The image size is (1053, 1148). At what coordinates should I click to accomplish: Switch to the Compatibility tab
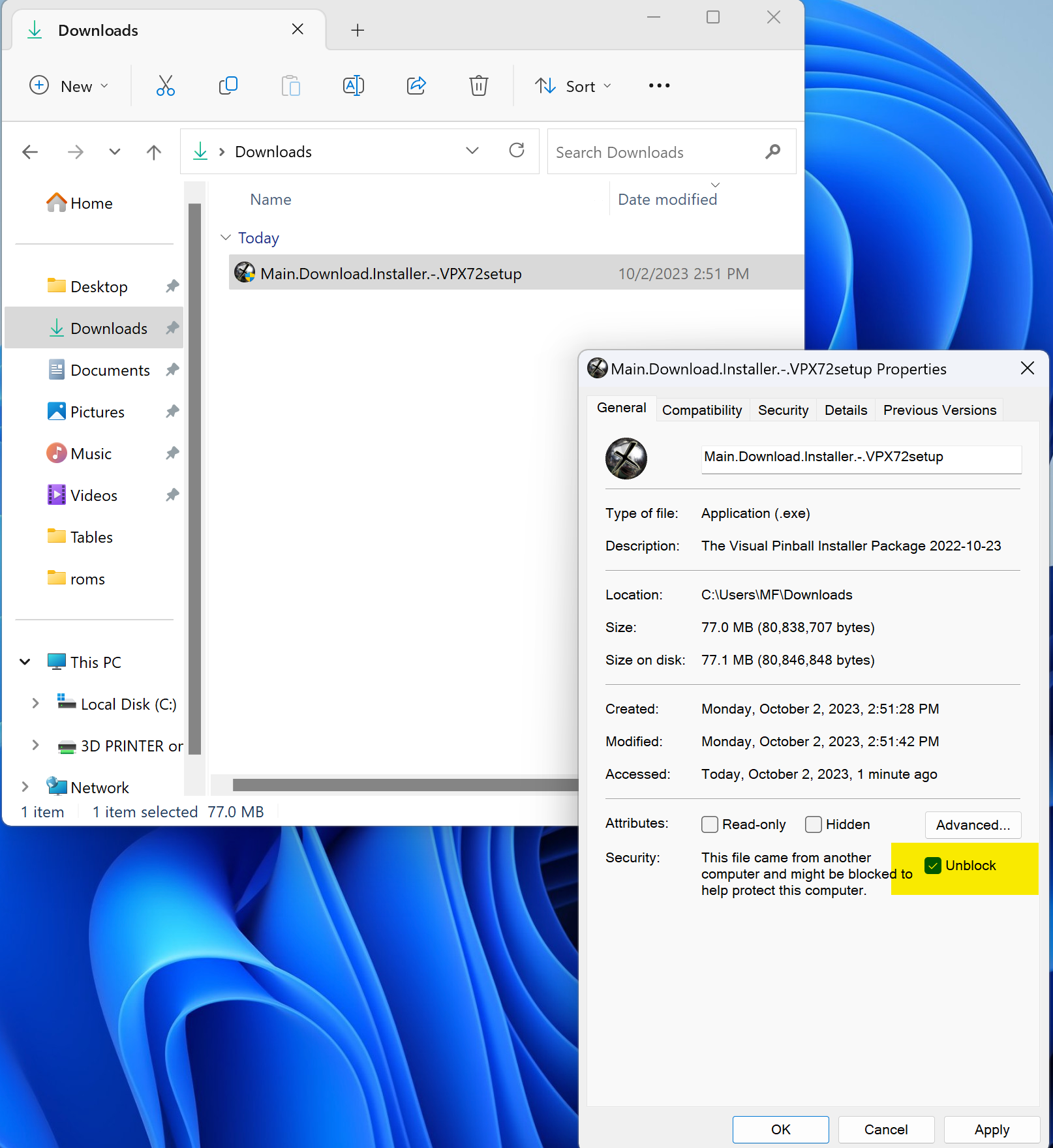coord(701,410)
